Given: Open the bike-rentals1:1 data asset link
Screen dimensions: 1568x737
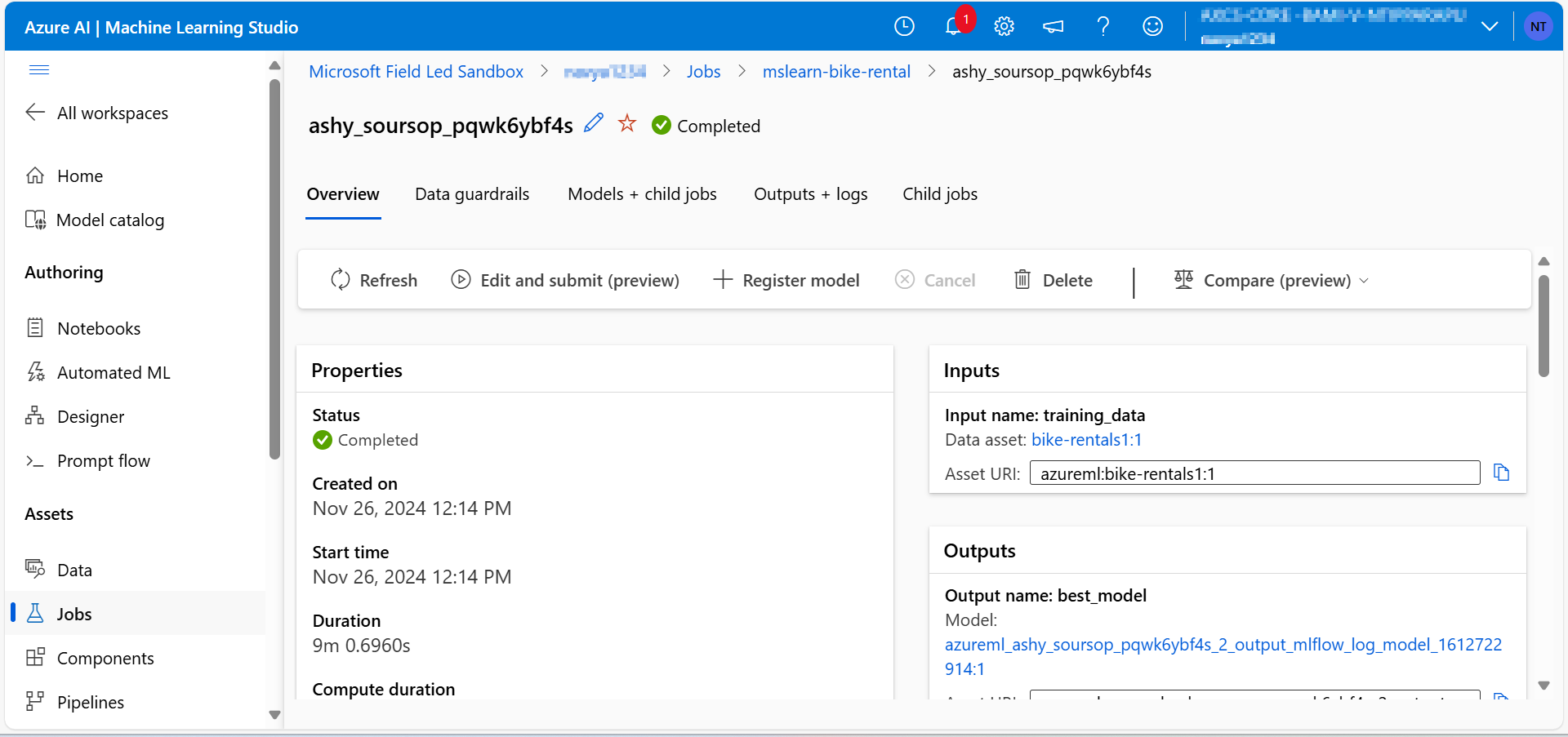Looking at the screenshot, I should click(1086, 439).
